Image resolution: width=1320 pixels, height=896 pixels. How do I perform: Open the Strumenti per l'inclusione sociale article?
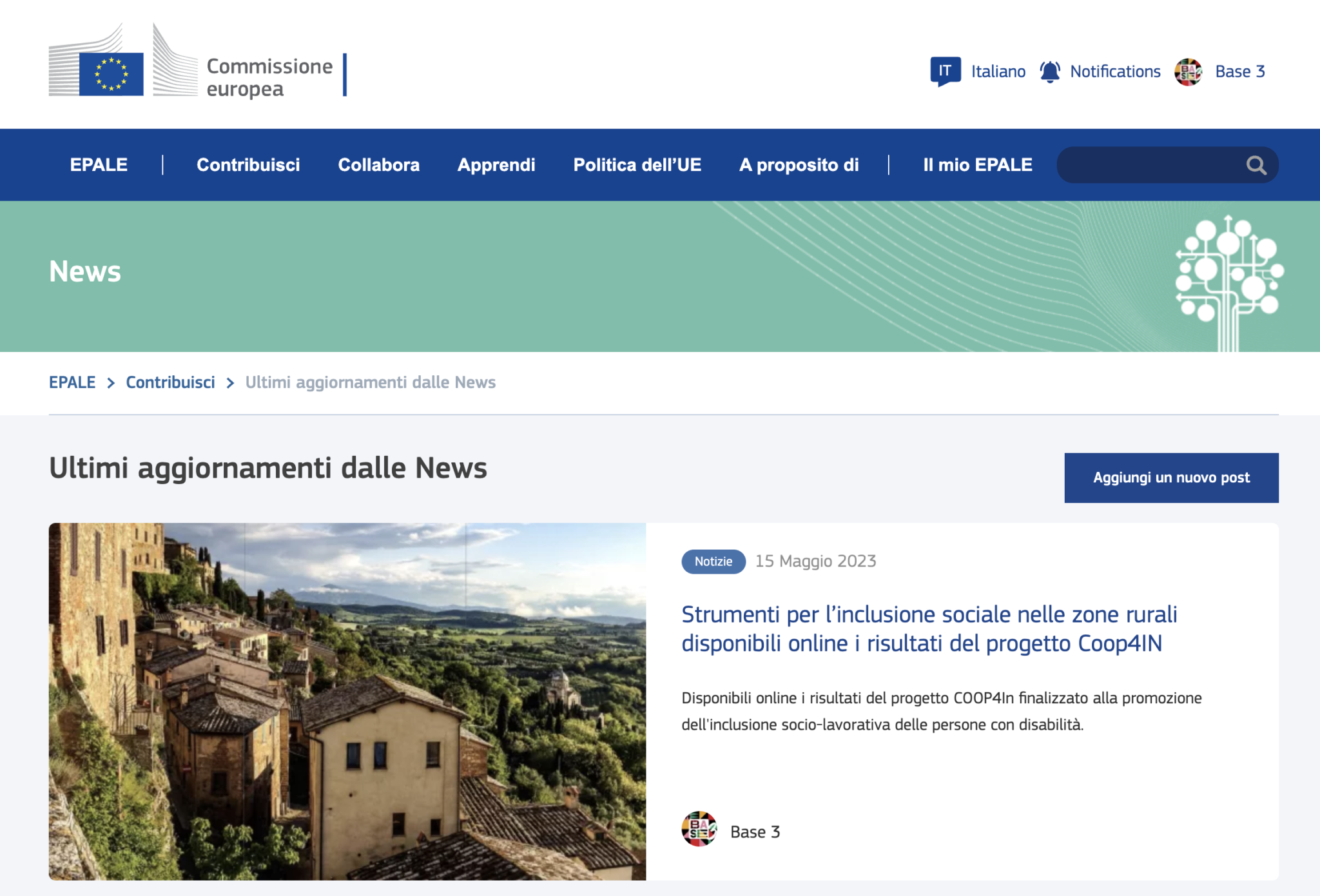[929, 629]
